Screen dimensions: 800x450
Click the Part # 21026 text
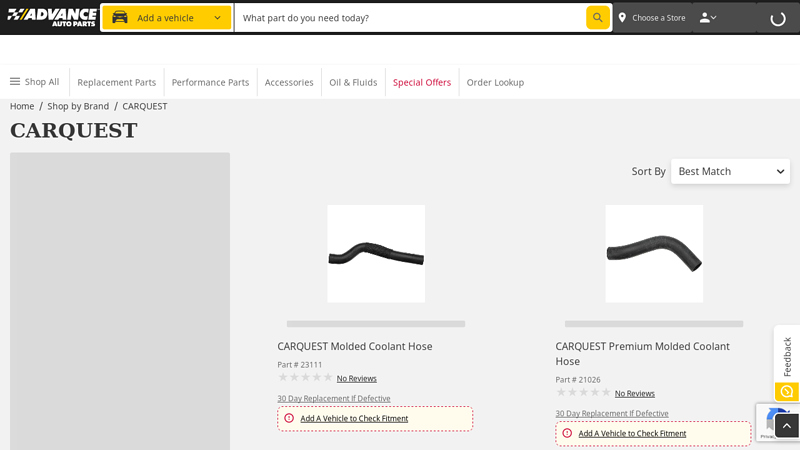578,380
